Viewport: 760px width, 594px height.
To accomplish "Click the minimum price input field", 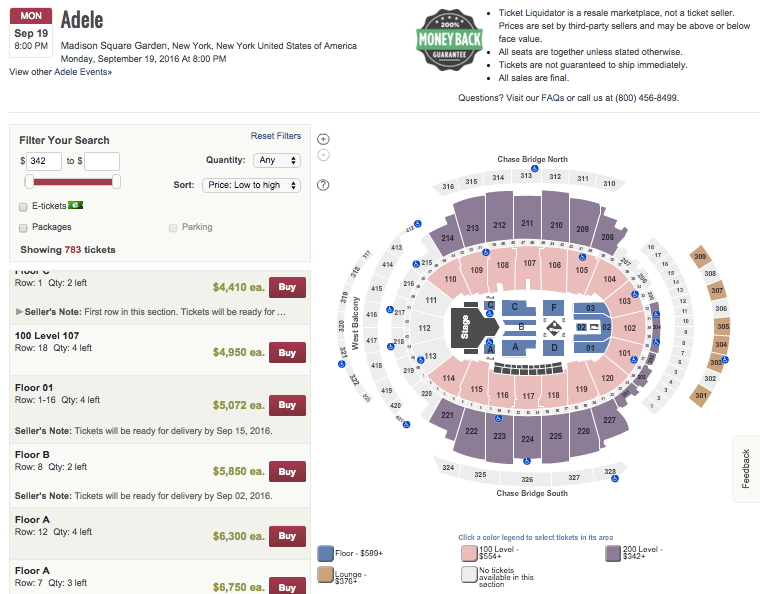I will (x=45, y=161).
